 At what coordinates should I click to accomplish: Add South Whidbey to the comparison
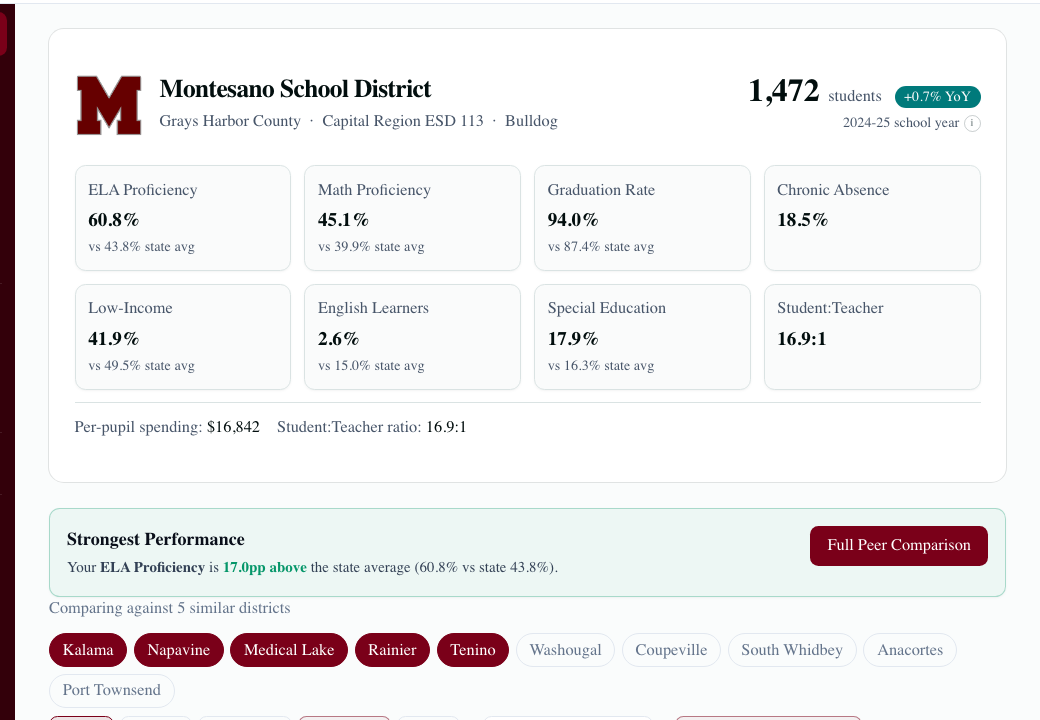pyautogui.click(x=792, y=650)
